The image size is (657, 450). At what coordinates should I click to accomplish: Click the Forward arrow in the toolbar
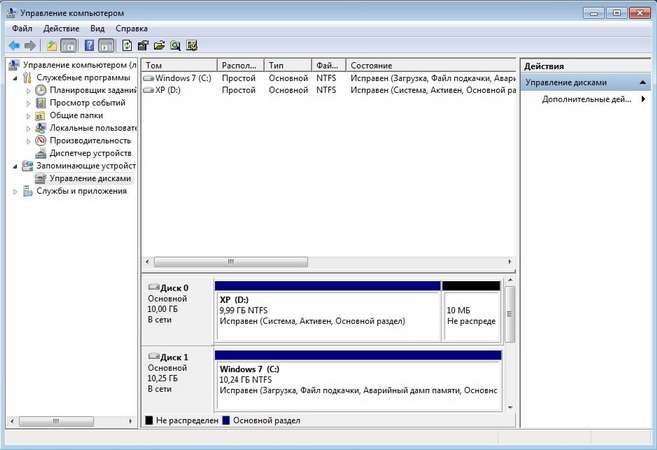coord(30,45)
